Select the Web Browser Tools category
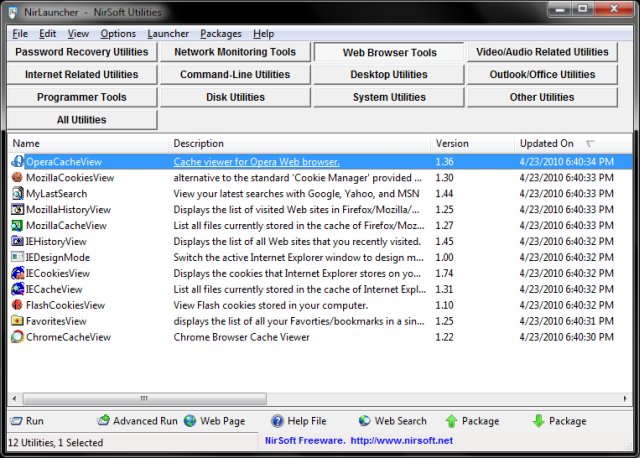 coord(389,52)
